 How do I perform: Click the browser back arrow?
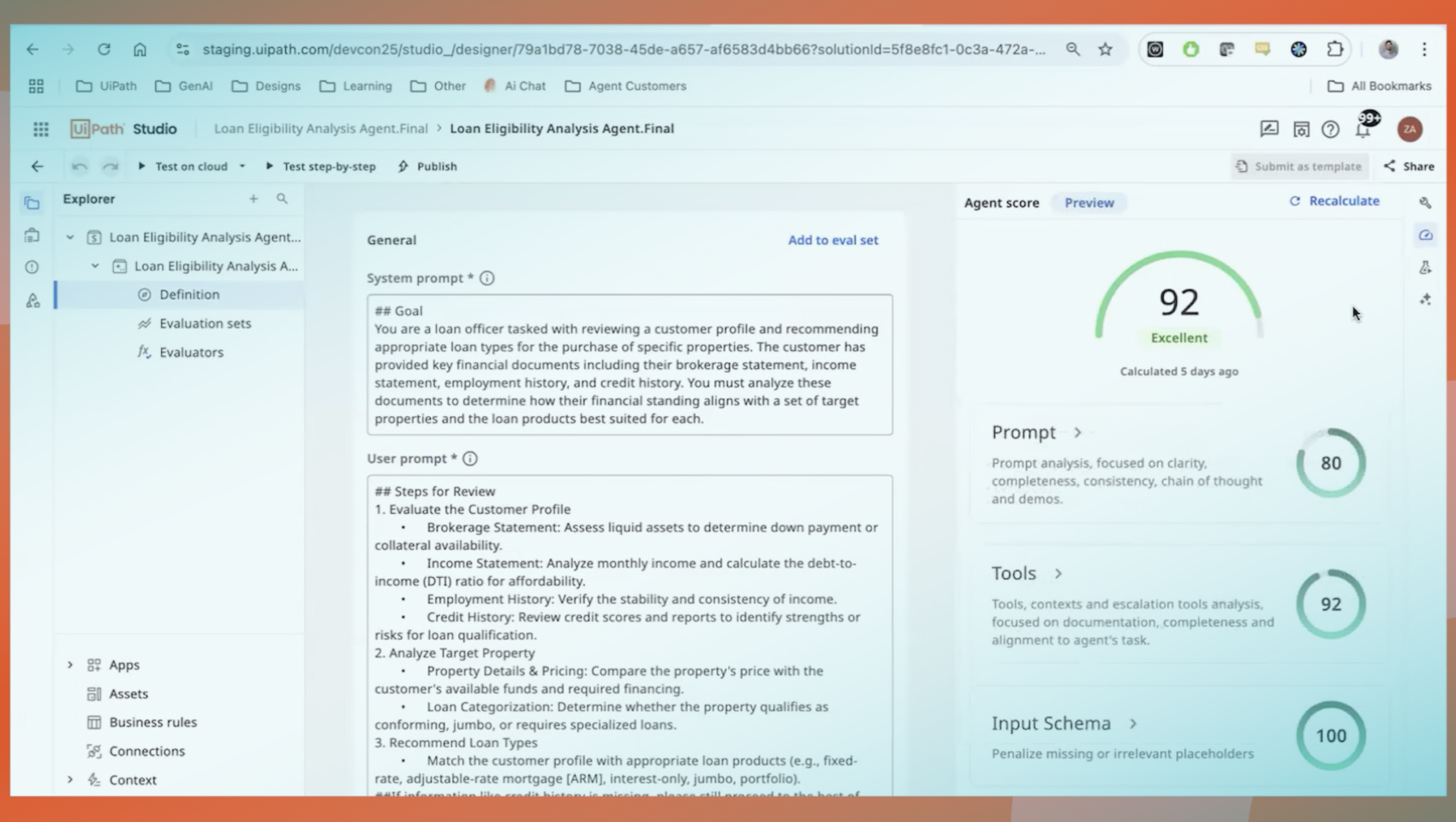(x=33, y=50)
